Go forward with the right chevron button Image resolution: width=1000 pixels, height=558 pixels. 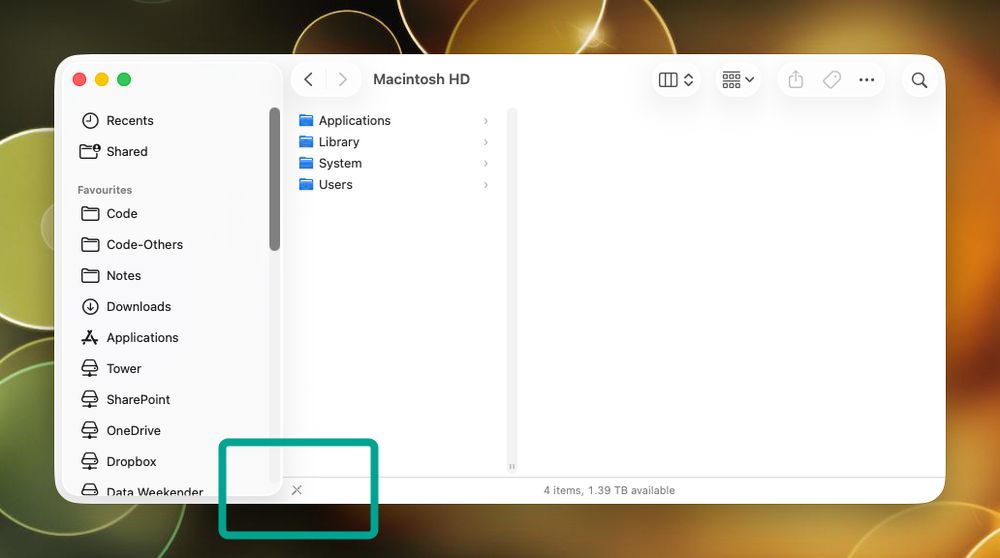click(x=342, y=80)
